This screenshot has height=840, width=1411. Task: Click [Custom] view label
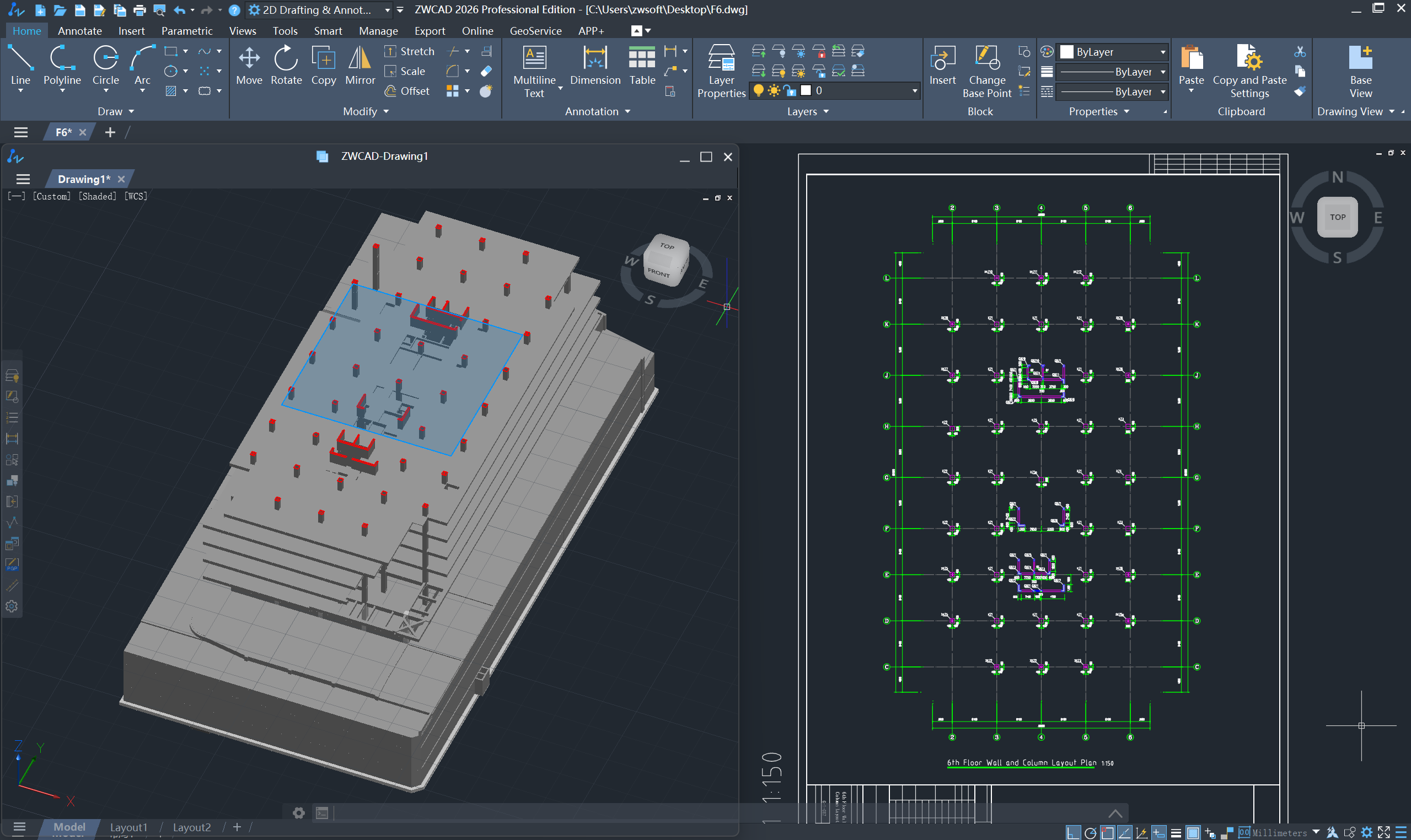(x=51, y=196)
